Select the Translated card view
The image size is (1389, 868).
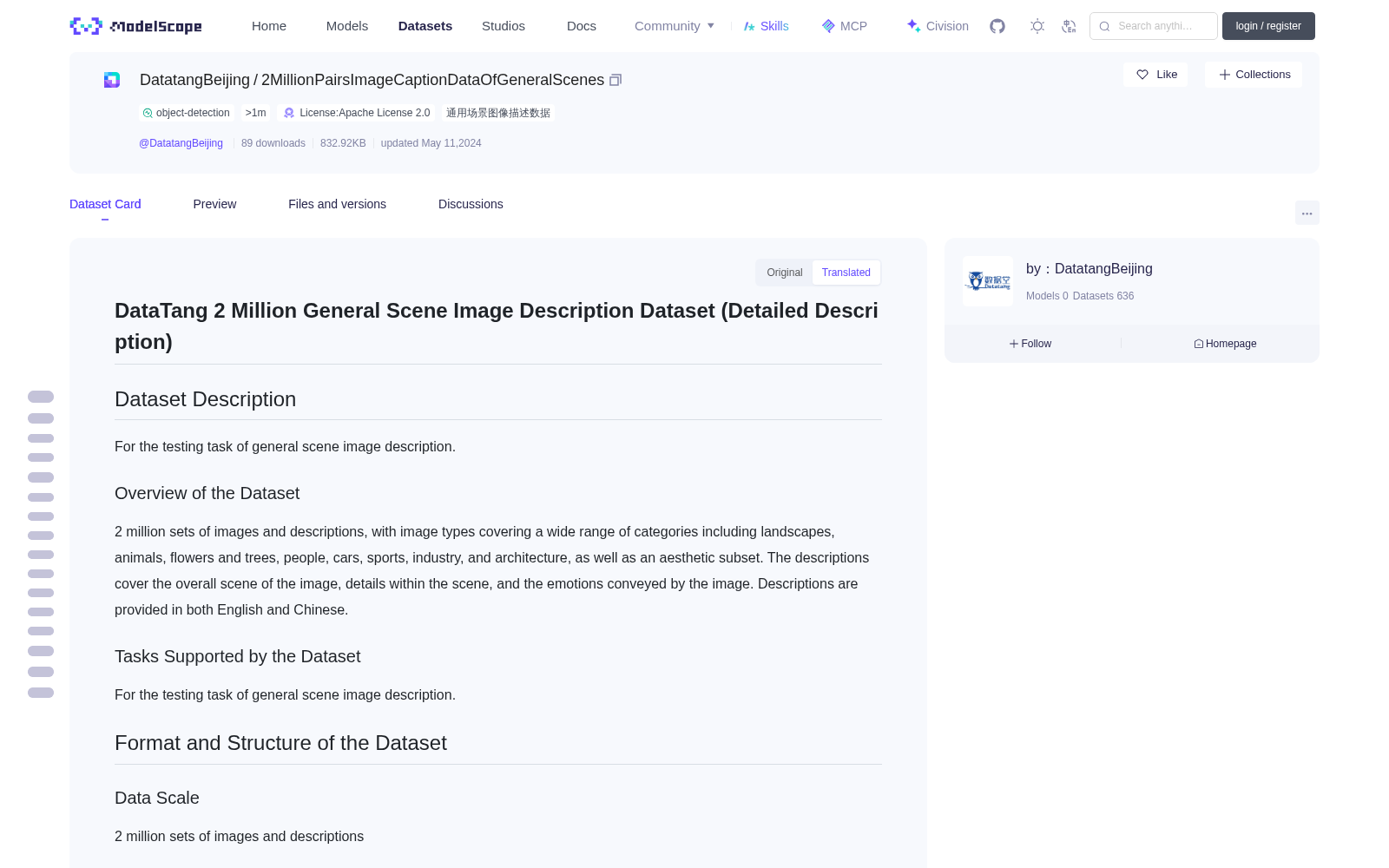click(846, 273)
